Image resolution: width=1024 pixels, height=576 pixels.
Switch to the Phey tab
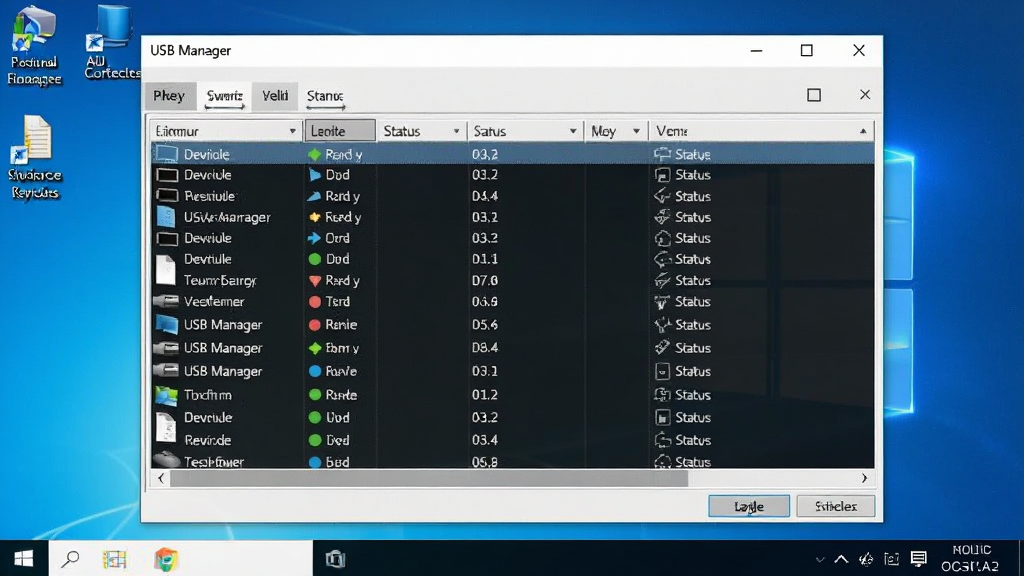169,96
